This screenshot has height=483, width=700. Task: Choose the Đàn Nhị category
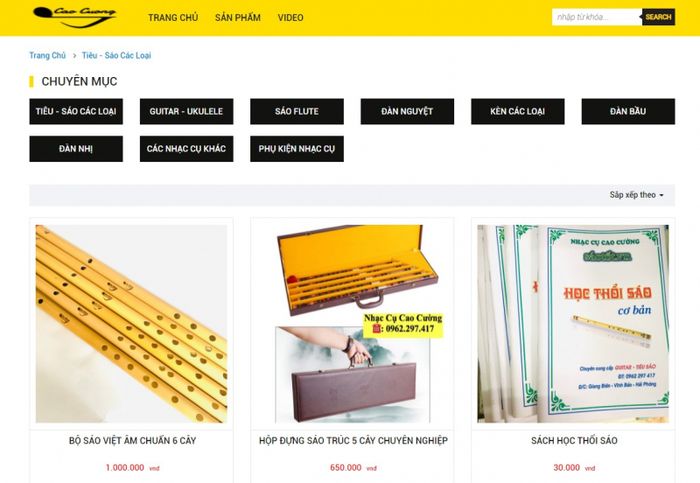click(76, 149)
